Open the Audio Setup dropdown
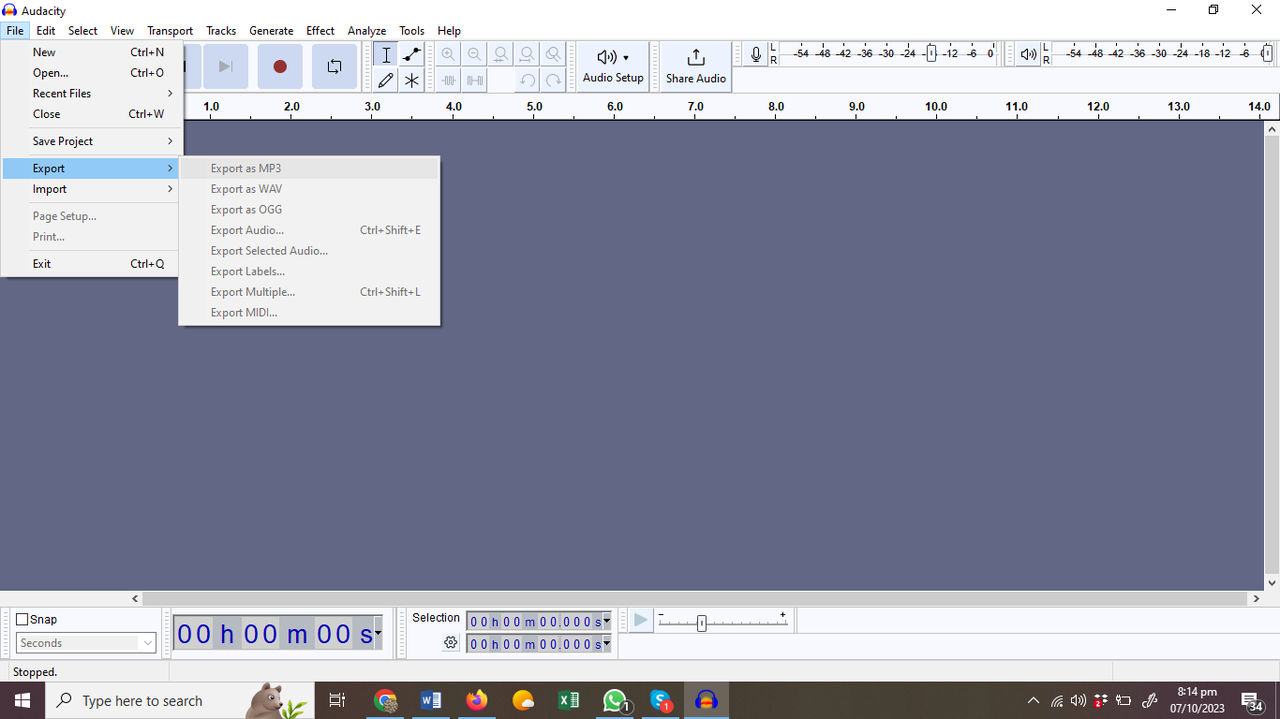 point(613,66)
